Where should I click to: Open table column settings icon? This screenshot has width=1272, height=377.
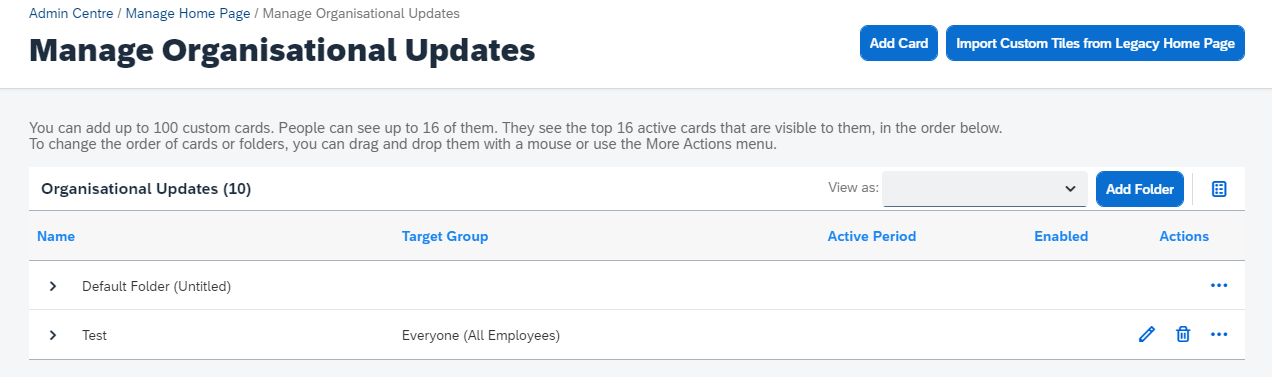(x=1219, y=189)
